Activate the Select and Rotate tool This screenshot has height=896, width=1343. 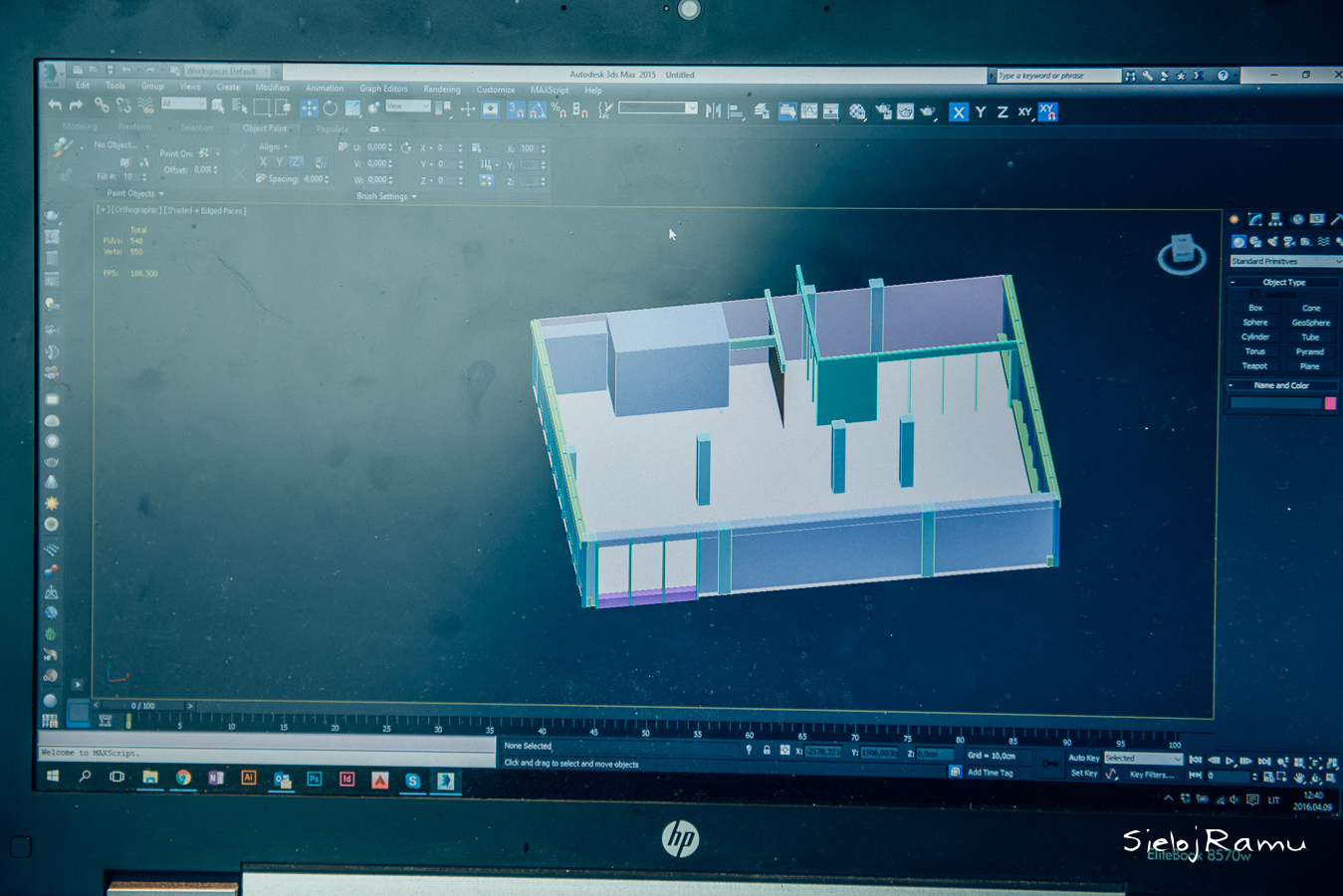coord(331,108)
